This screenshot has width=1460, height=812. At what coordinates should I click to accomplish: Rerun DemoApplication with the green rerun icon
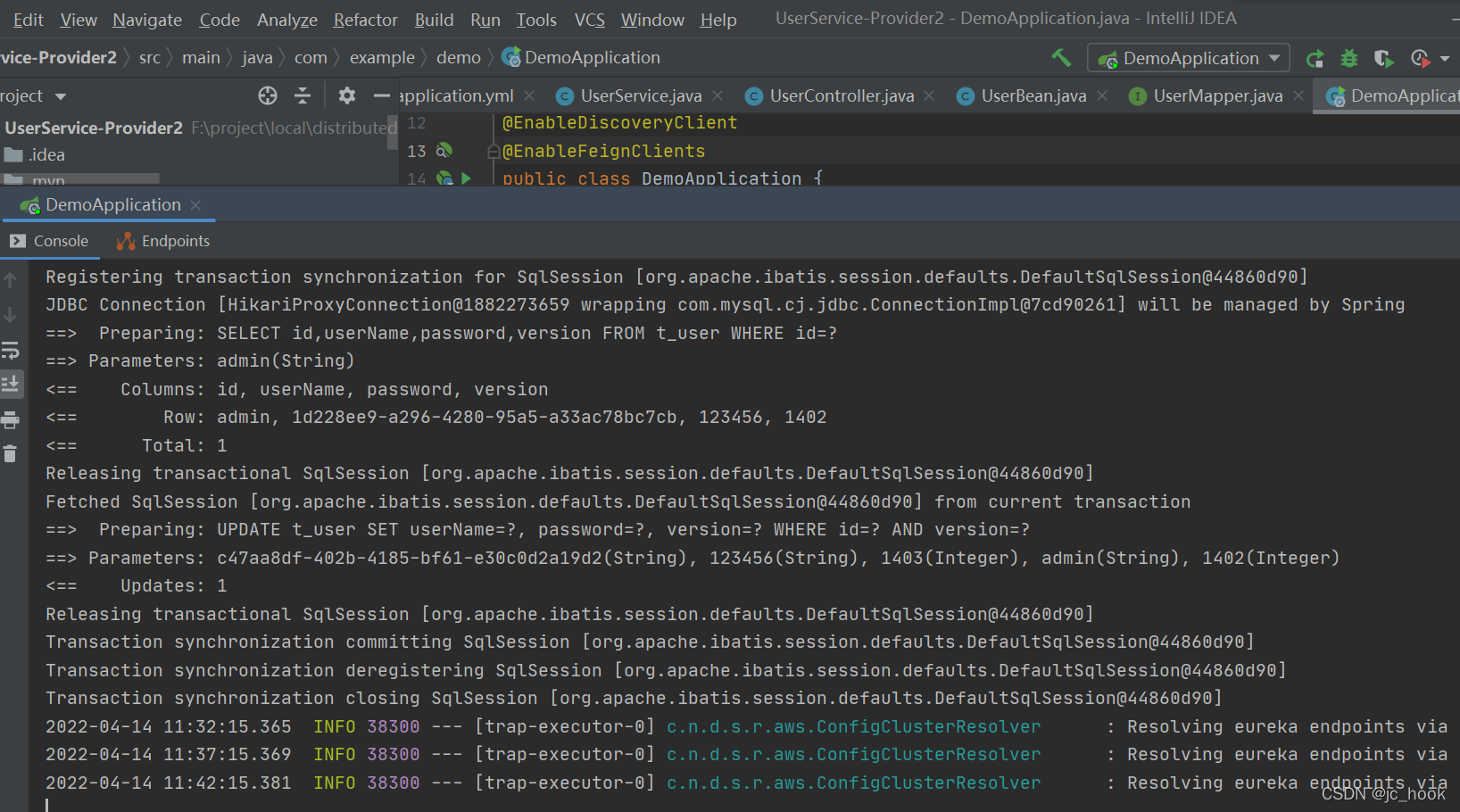[1315, 59]
